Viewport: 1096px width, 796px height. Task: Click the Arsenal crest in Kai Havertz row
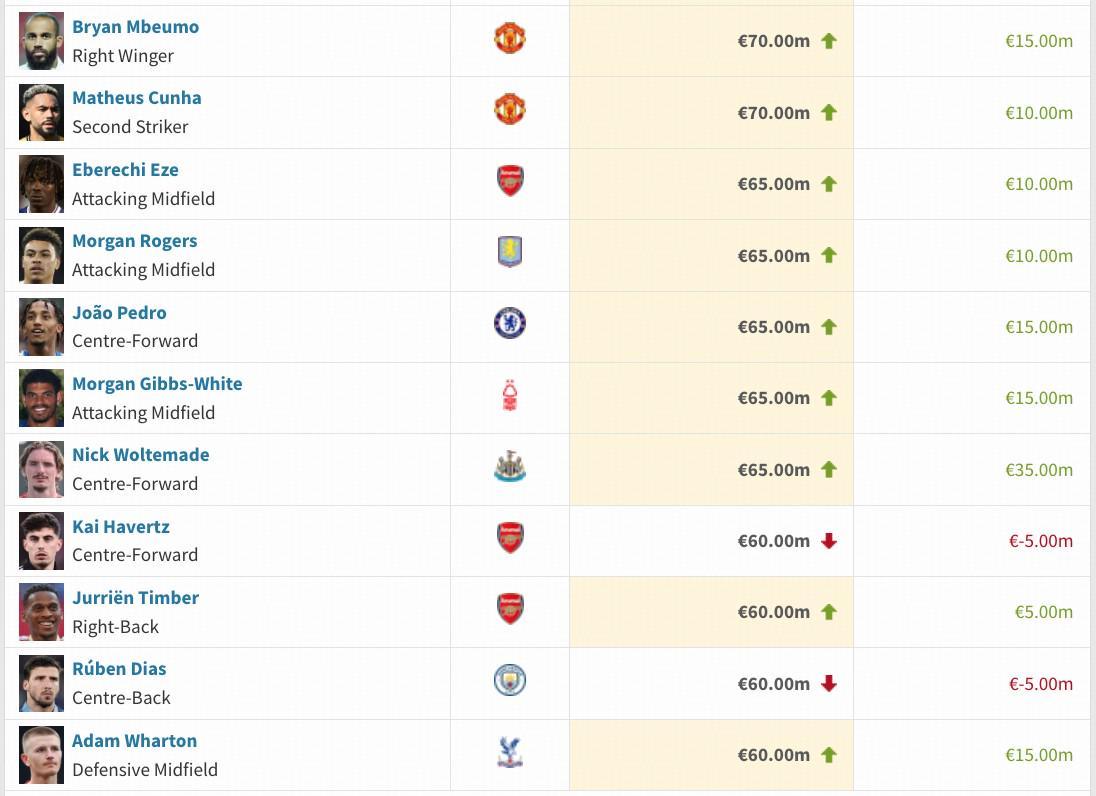pyautogui.click(x=510, y=539)
